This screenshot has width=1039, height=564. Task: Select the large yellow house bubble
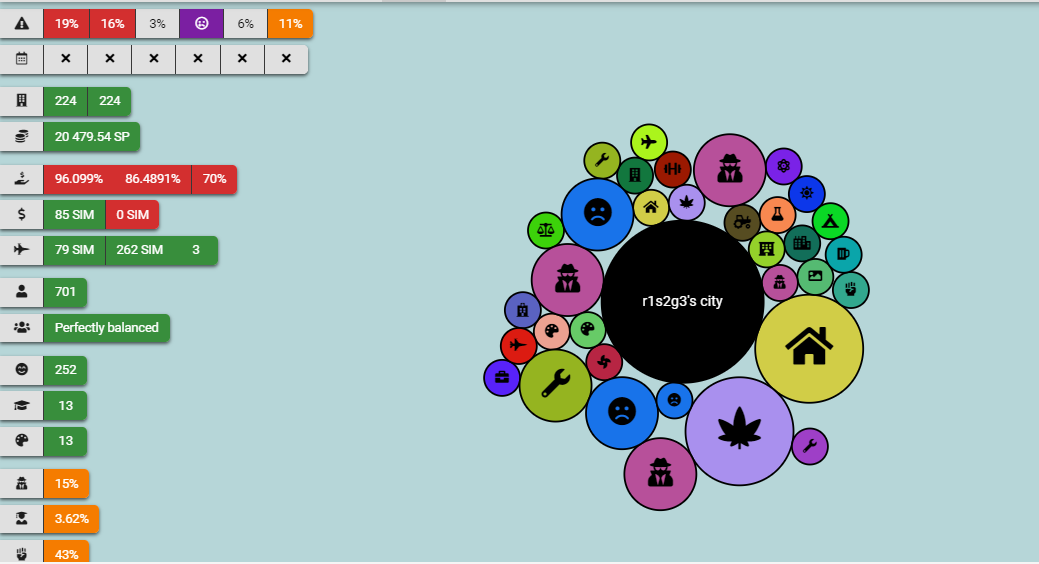[809, 349]
